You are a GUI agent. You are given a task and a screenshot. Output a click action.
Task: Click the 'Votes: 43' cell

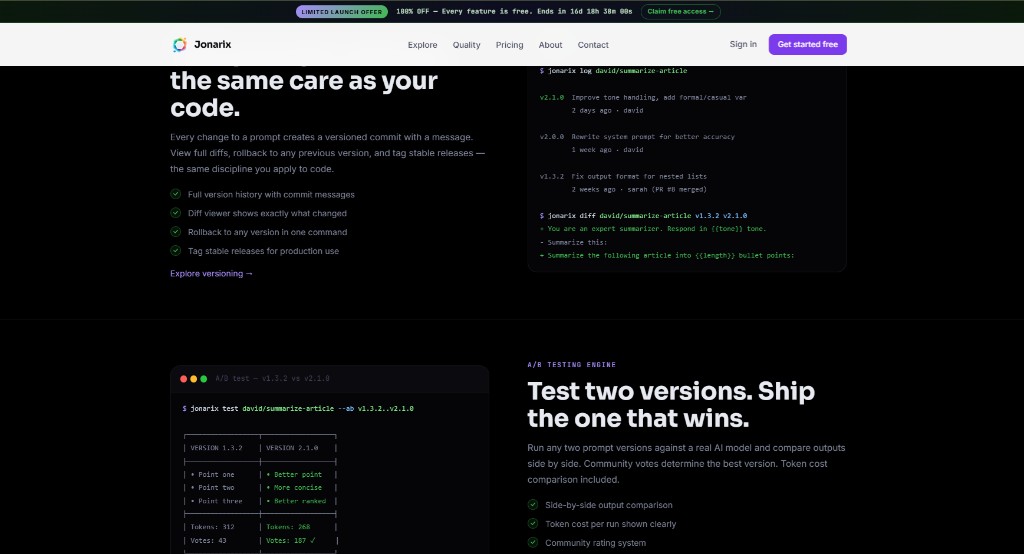[208, 540]
